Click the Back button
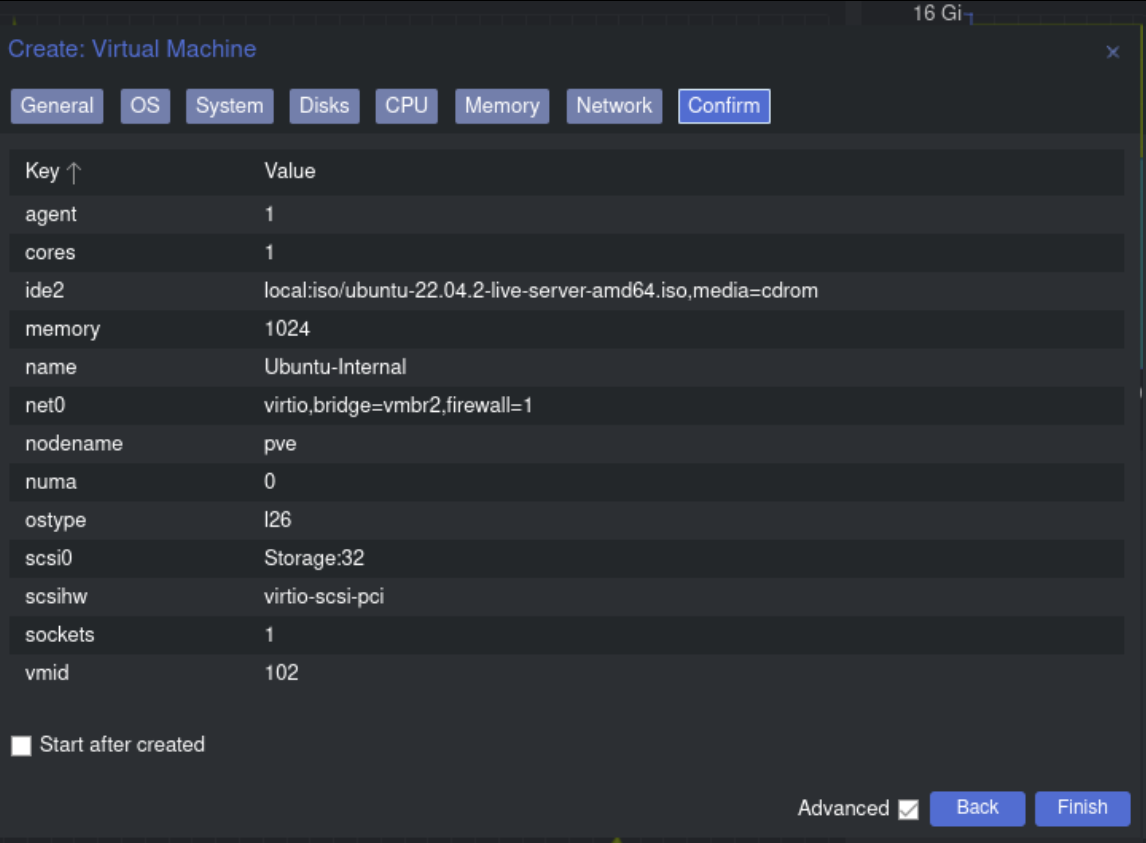1146x843 pixels. pyautogui.click(x=977, y=808)
